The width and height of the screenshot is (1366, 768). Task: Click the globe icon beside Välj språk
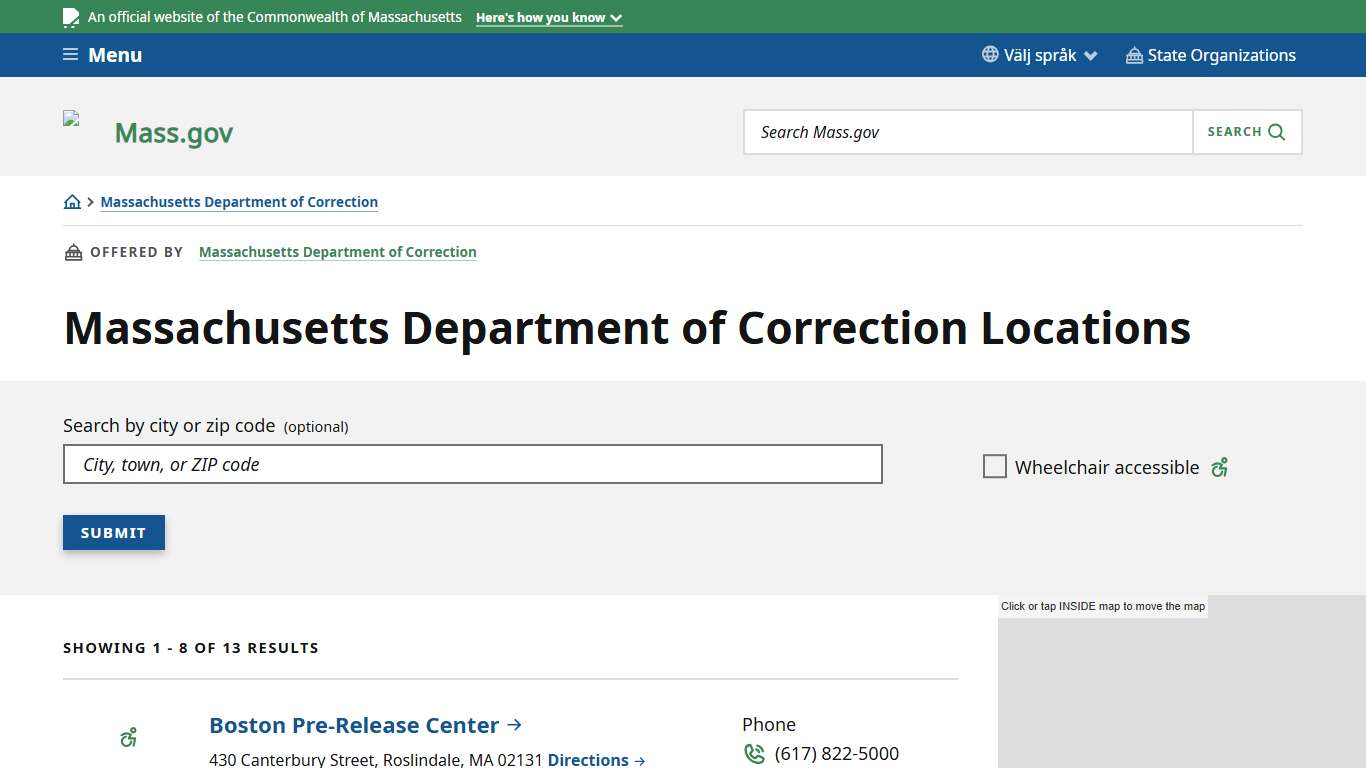[989, 55]
